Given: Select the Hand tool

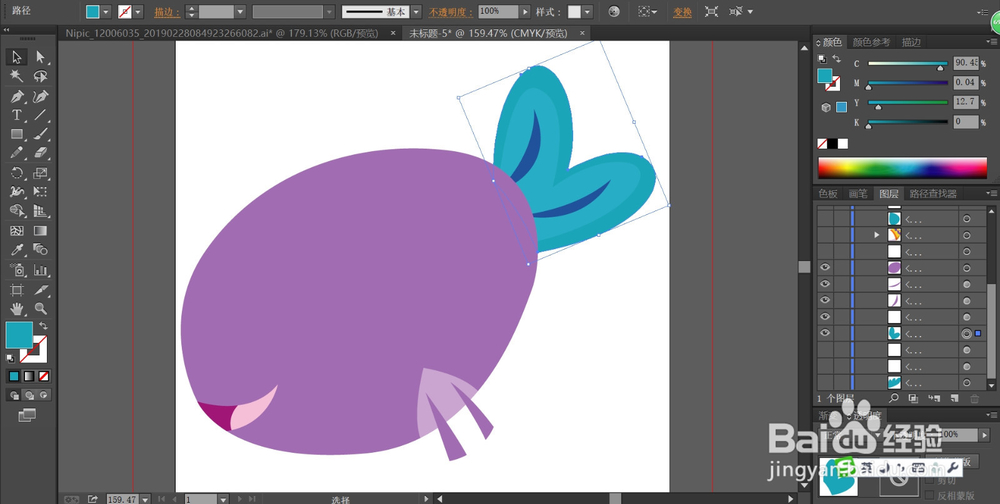Looking at the screenshot, I should (17, 308).
